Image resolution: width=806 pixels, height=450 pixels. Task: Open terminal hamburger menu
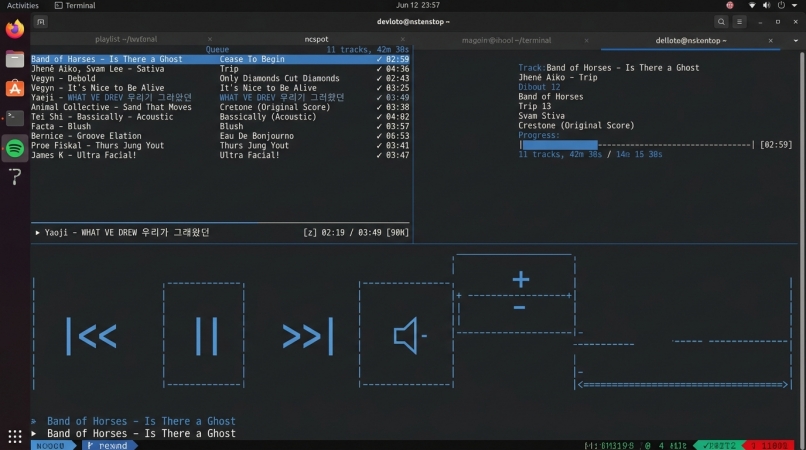pyautogui.click(x=739, y=22)
